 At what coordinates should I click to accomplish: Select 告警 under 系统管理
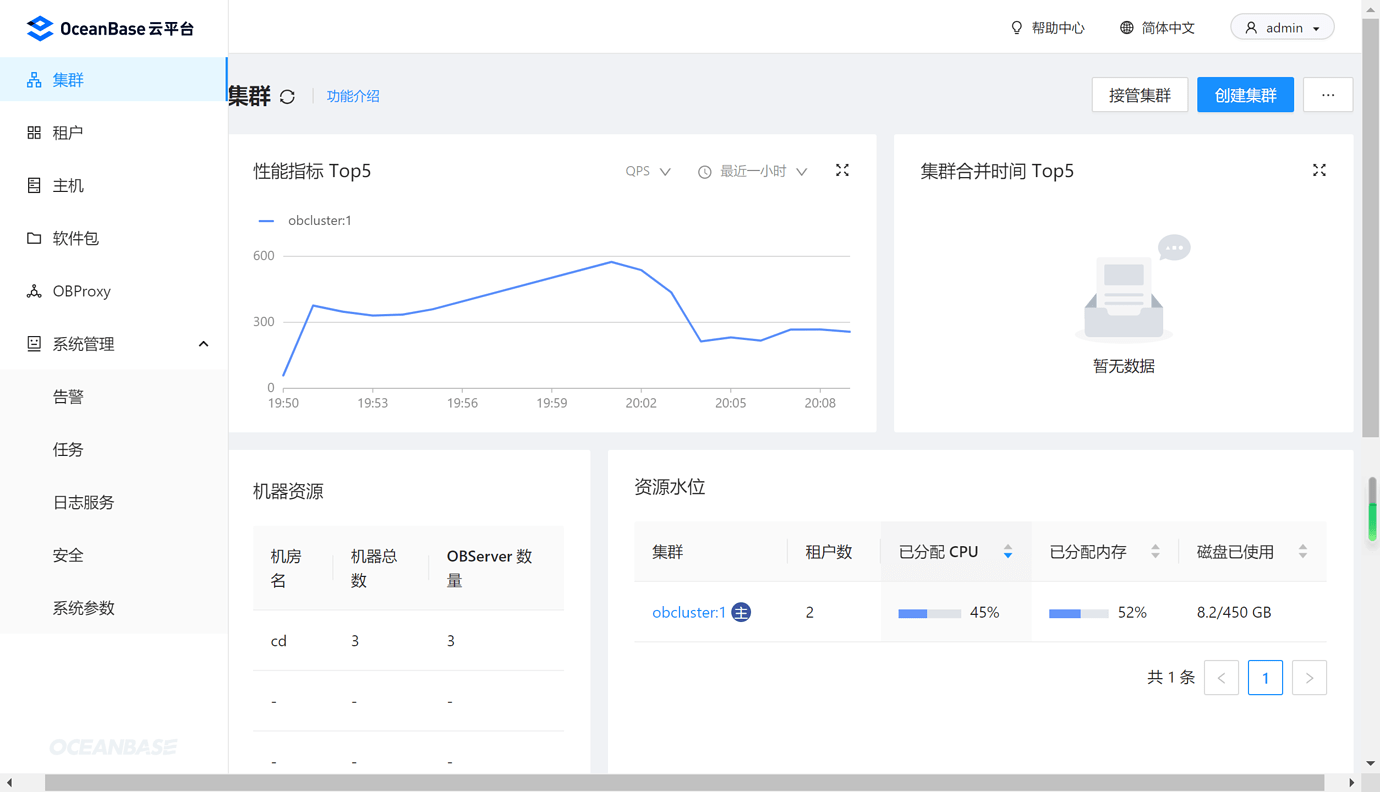click(x=68, y=396)
